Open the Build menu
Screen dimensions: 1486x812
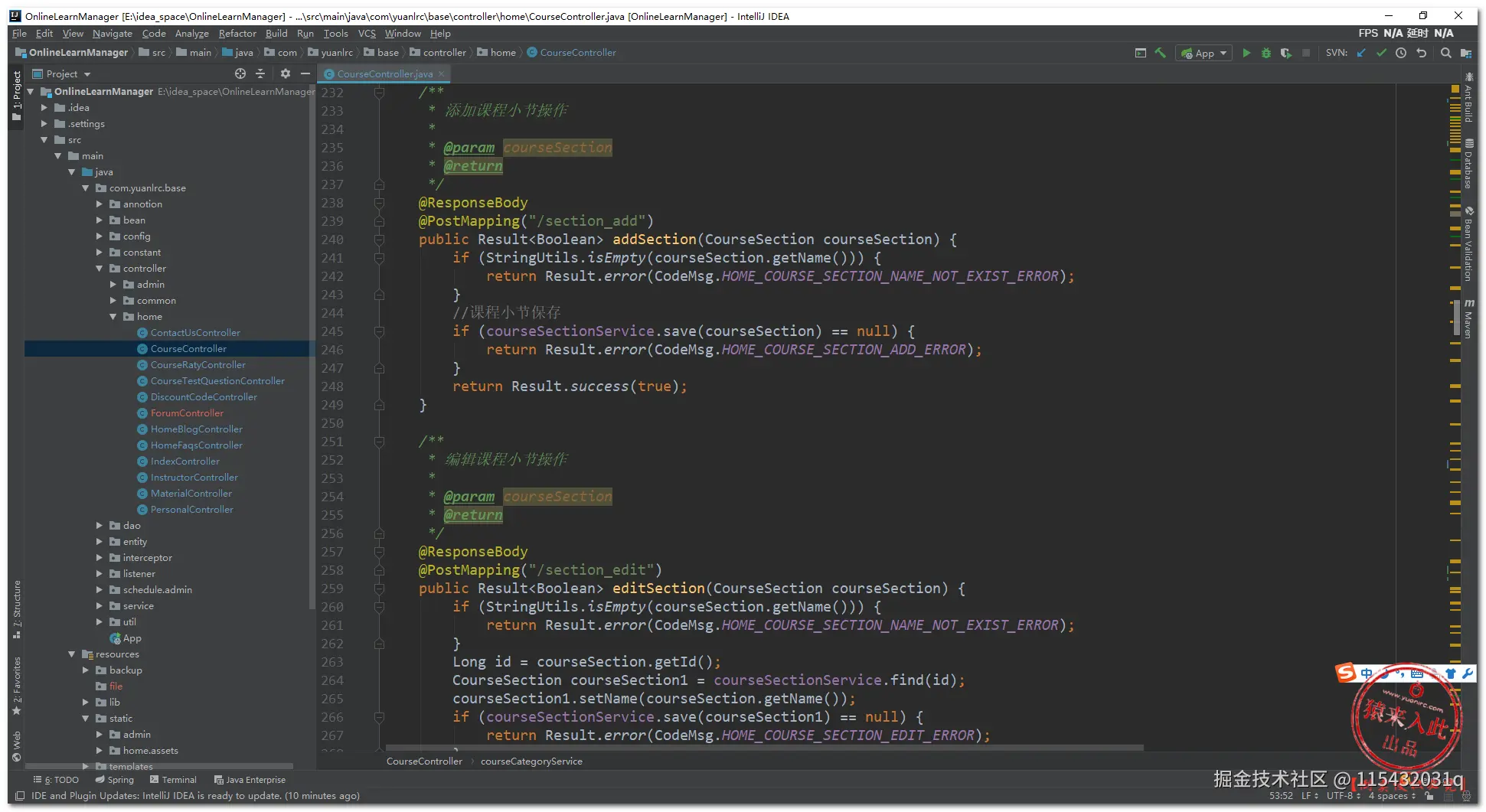pos(276,34)
